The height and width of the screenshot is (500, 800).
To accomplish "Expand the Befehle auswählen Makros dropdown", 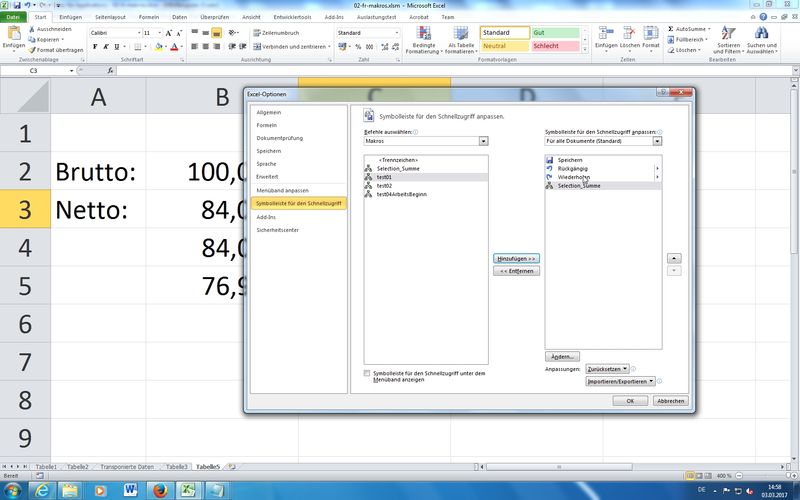I will pos(482,141).
